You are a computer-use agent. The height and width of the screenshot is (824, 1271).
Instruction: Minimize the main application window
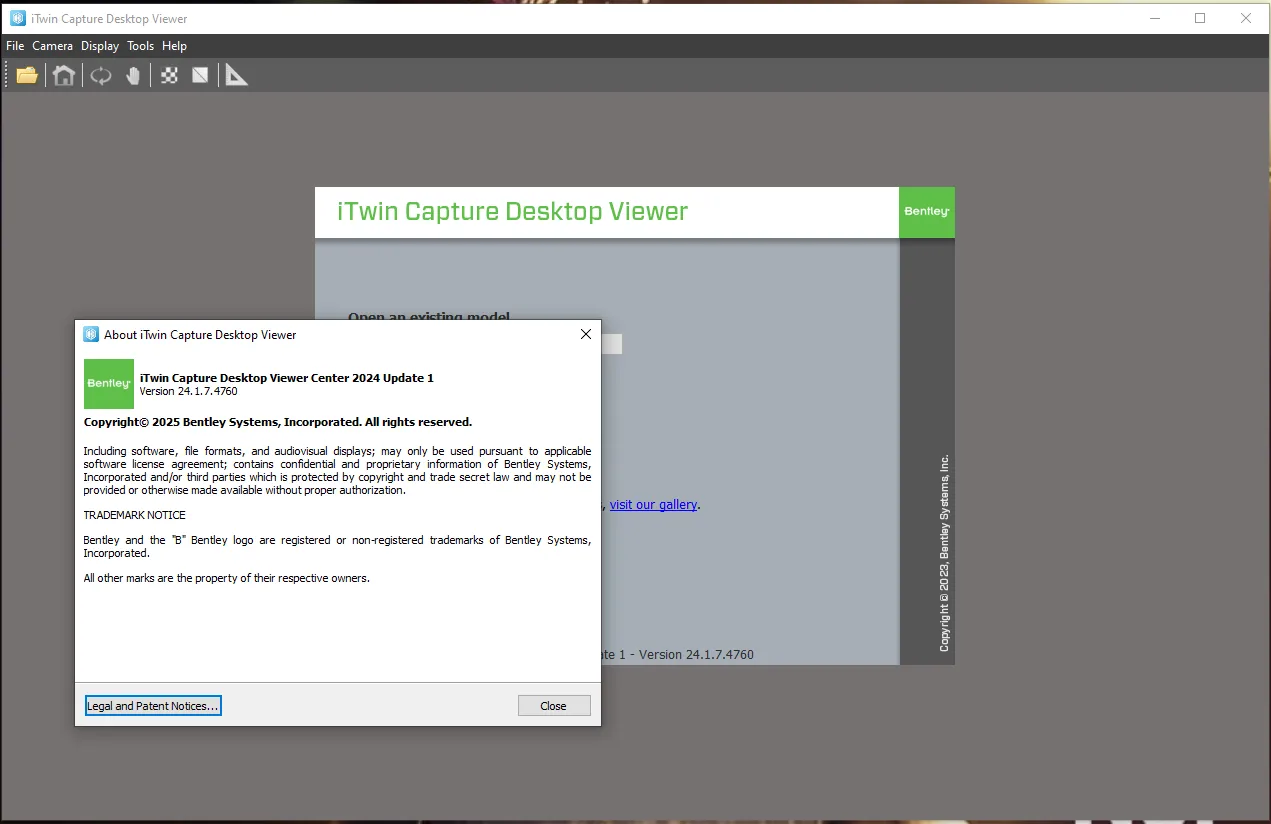[x=1154, y=18]
